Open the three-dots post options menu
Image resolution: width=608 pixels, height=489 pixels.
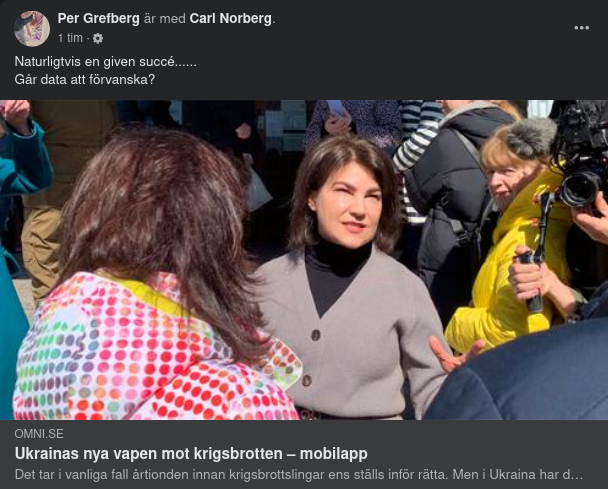581,28
